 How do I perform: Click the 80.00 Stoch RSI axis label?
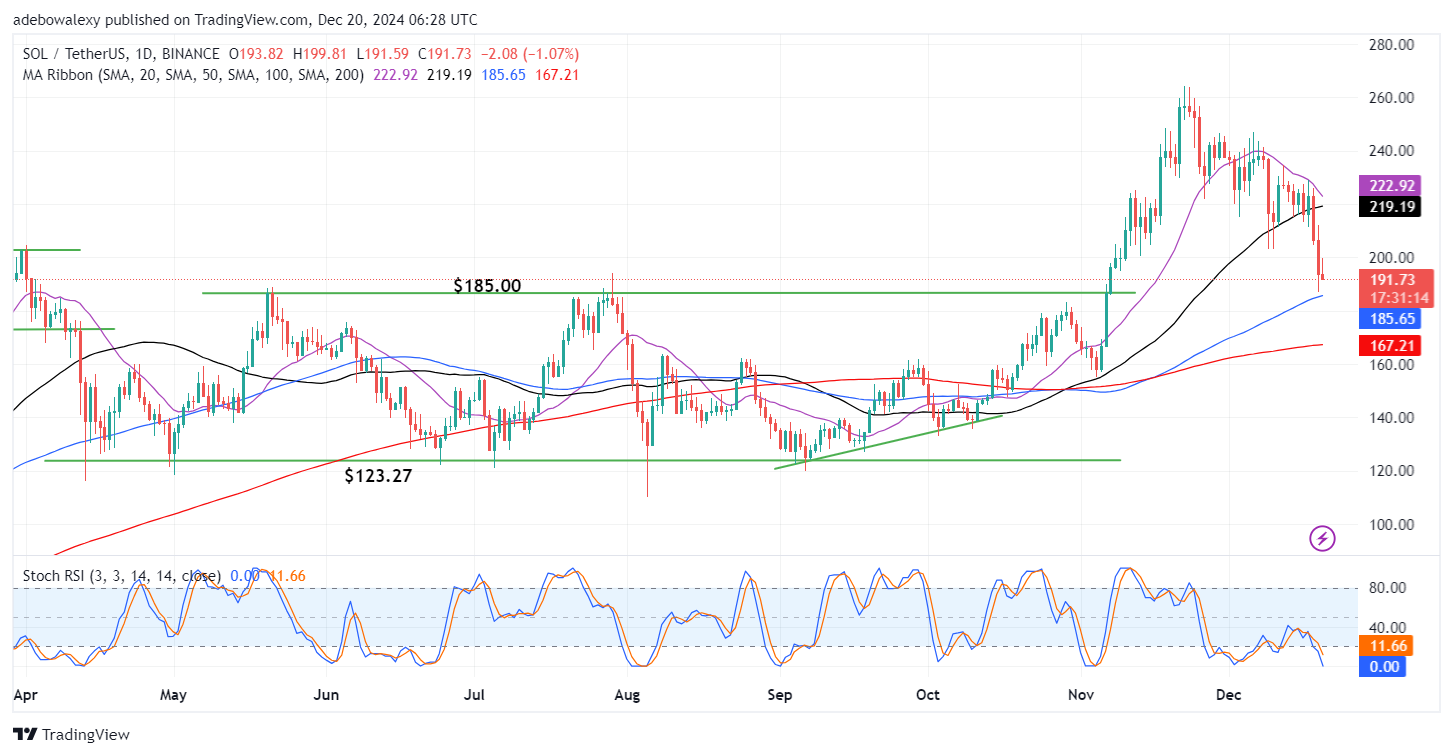[1387, 587]
